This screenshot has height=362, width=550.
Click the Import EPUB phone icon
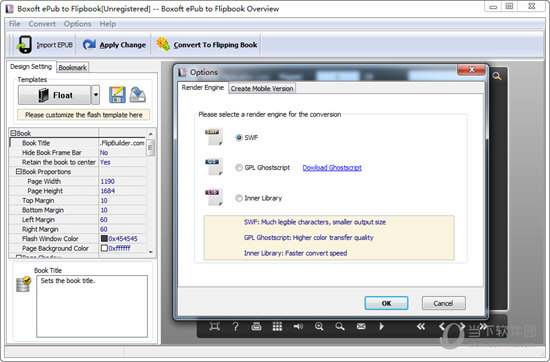25,45
